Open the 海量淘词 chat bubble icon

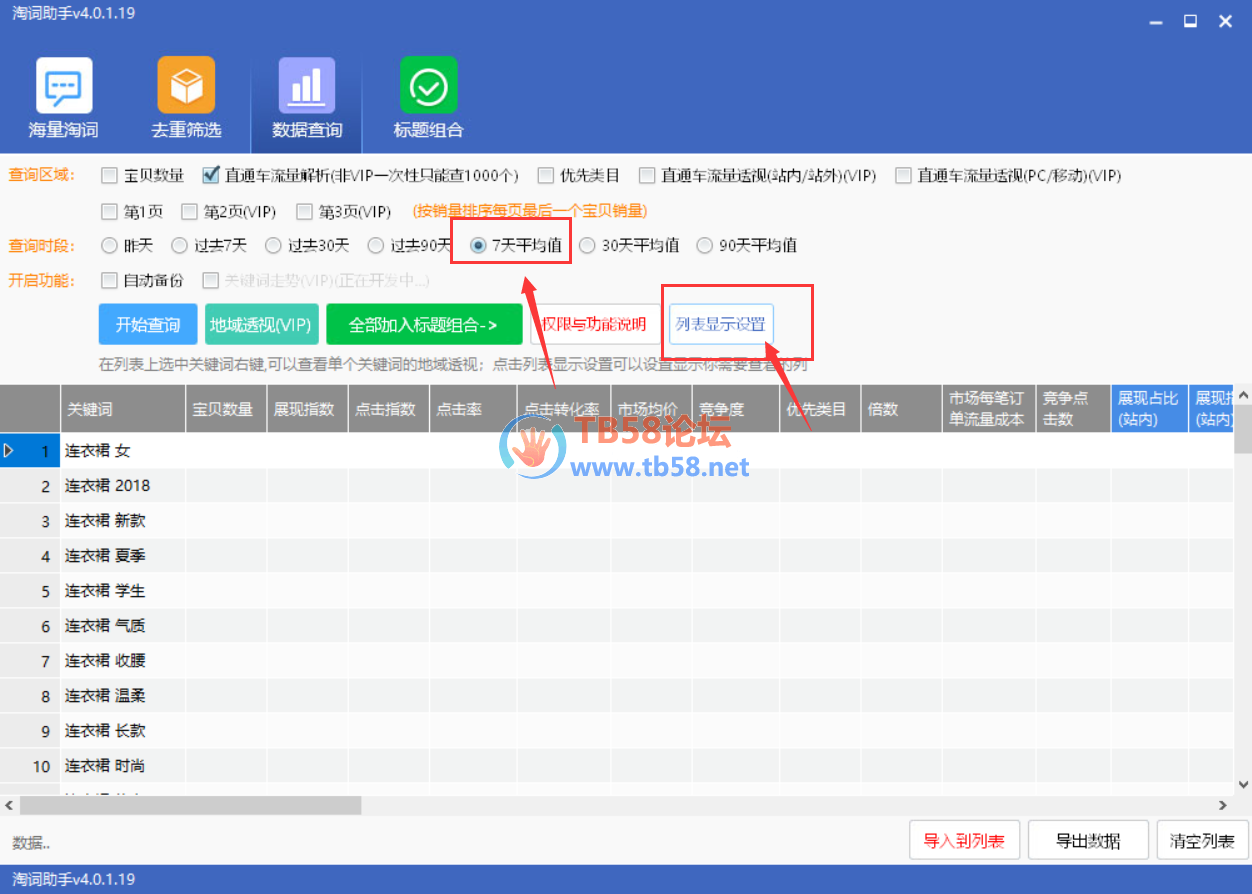click(x=64, y=86)
